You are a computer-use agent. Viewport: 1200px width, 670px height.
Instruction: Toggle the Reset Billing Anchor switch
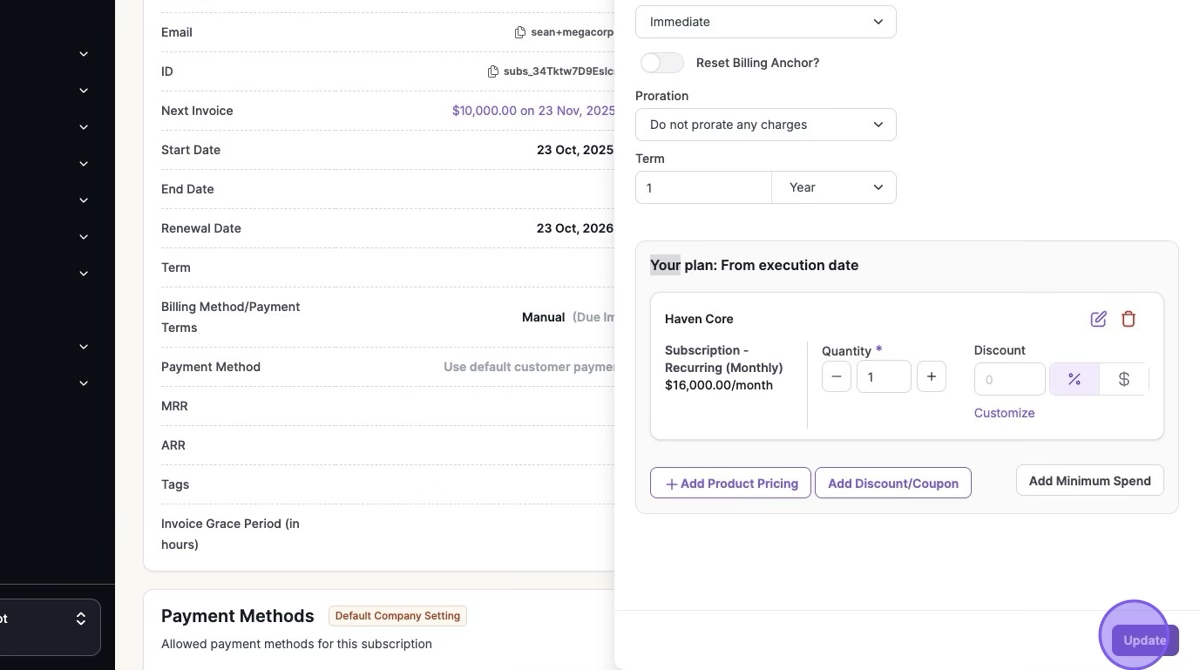click(661, 63)
